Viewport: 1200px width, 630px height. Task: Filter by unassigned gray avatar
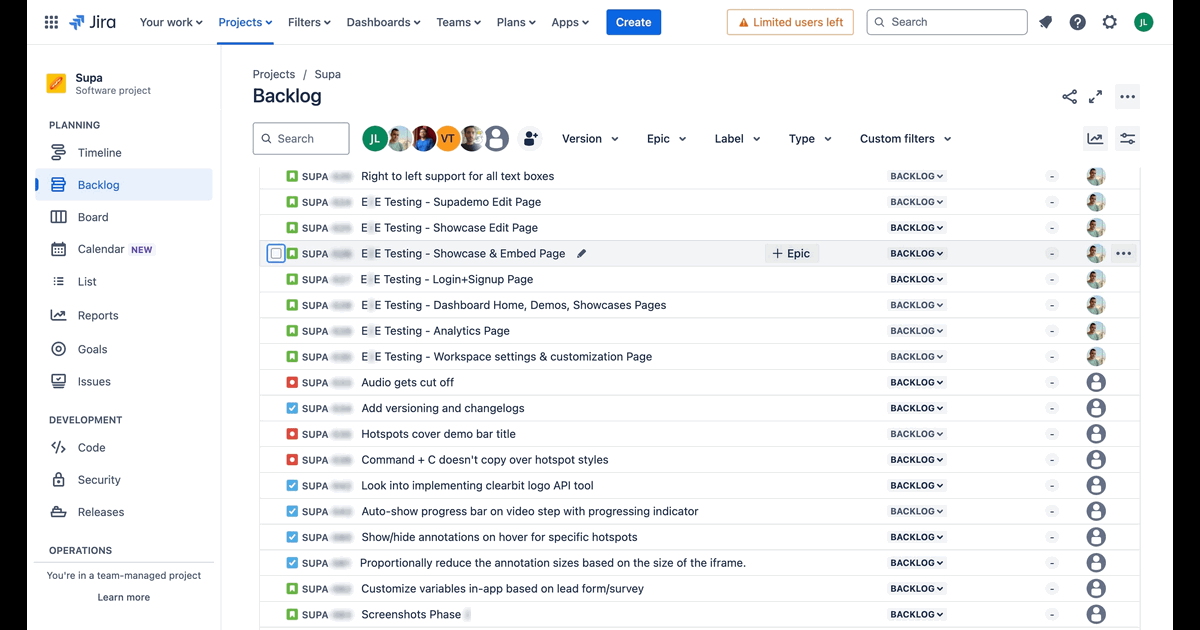click(x=497, y=139)
